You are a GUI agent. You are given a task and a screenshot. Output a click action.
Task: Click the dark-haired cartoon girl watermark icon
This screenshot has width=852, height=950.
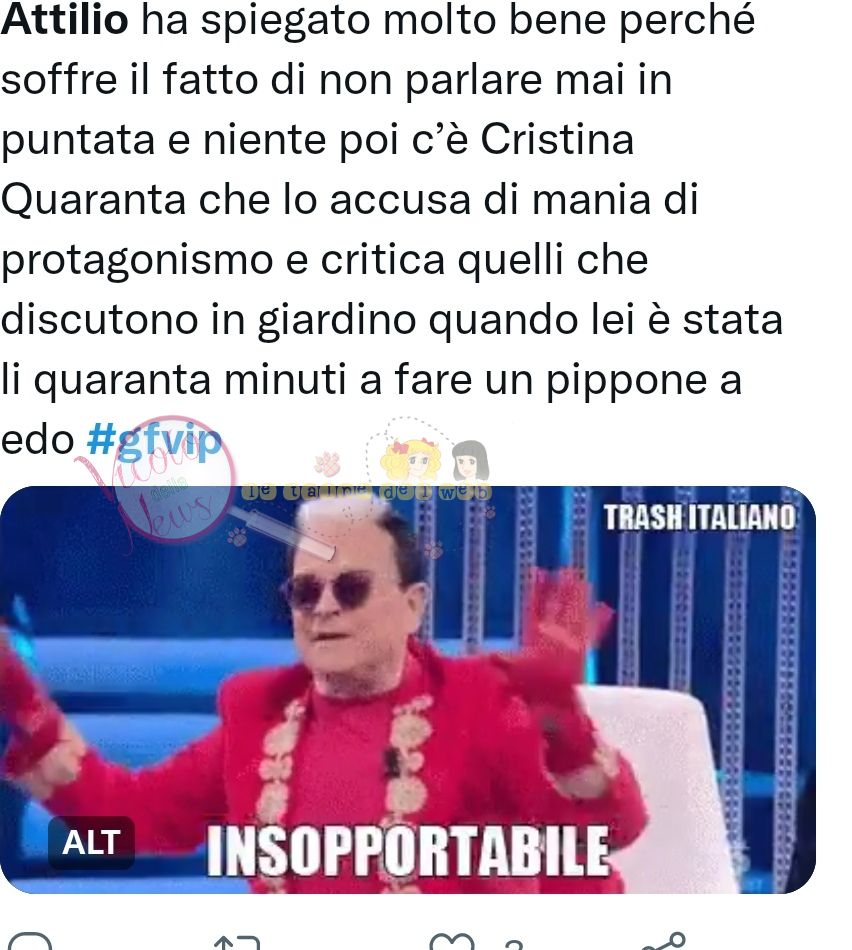[470, 461]
